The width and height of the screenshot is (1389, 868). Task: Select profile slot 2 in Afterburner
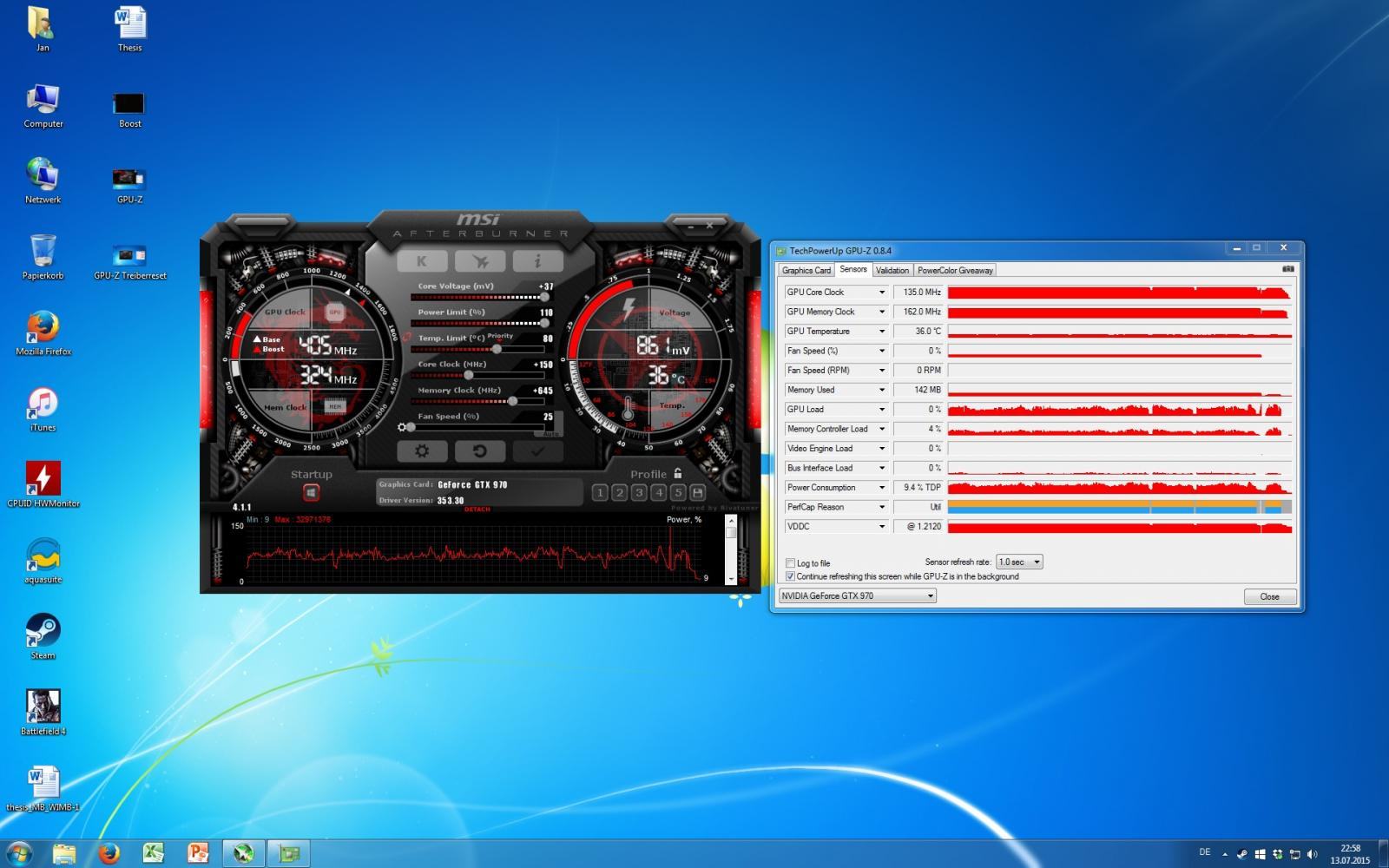click(619, 493)
